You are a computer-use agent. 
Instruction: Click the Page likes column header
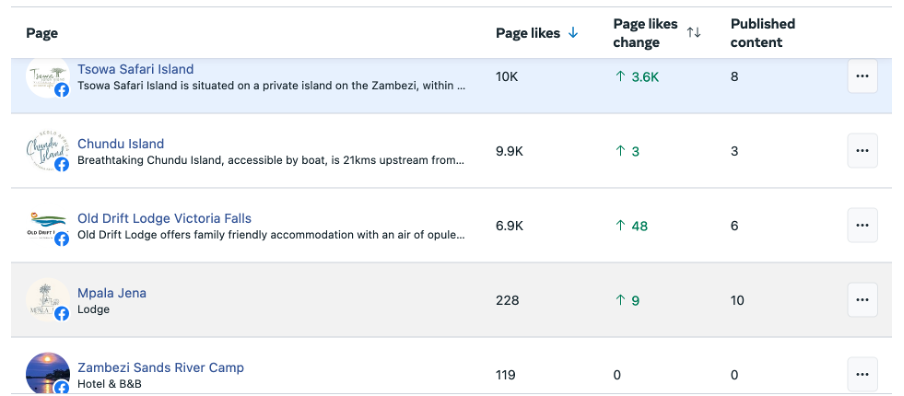(x=528, y=33)
